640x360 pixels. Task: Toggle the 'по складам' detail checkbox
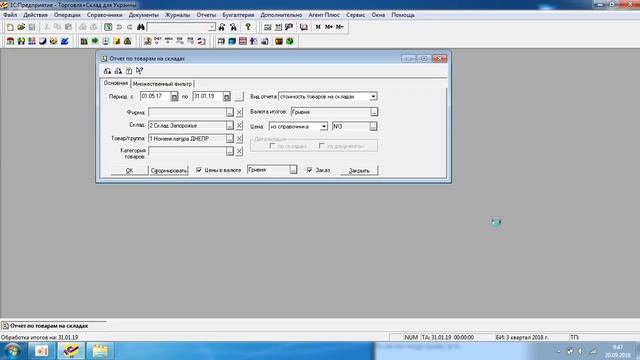pyautogui.click(x=272, y=146)
